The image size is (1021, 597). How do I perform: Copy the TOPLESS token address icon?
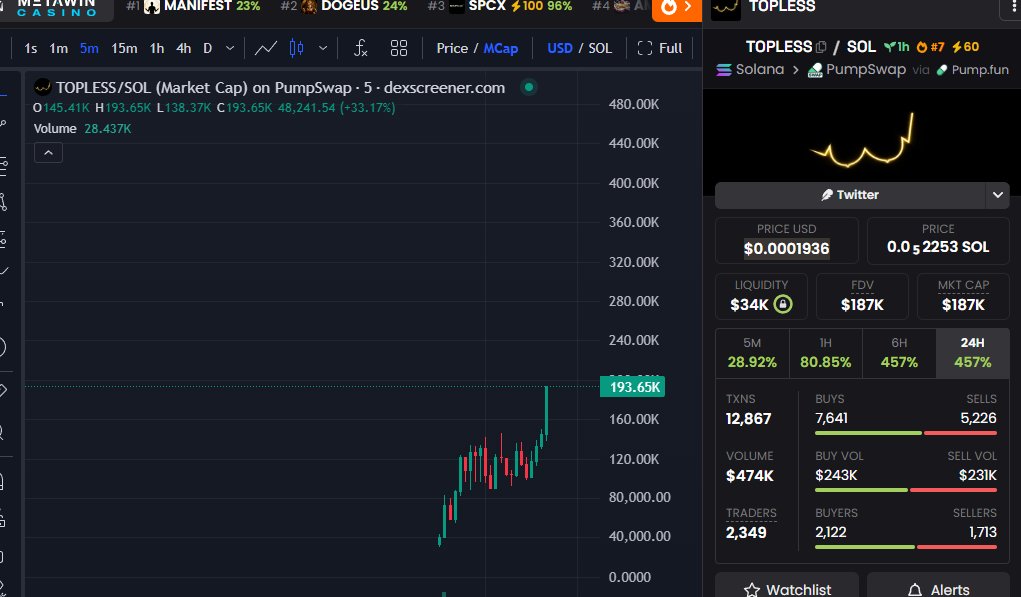[x=820, y=47]
